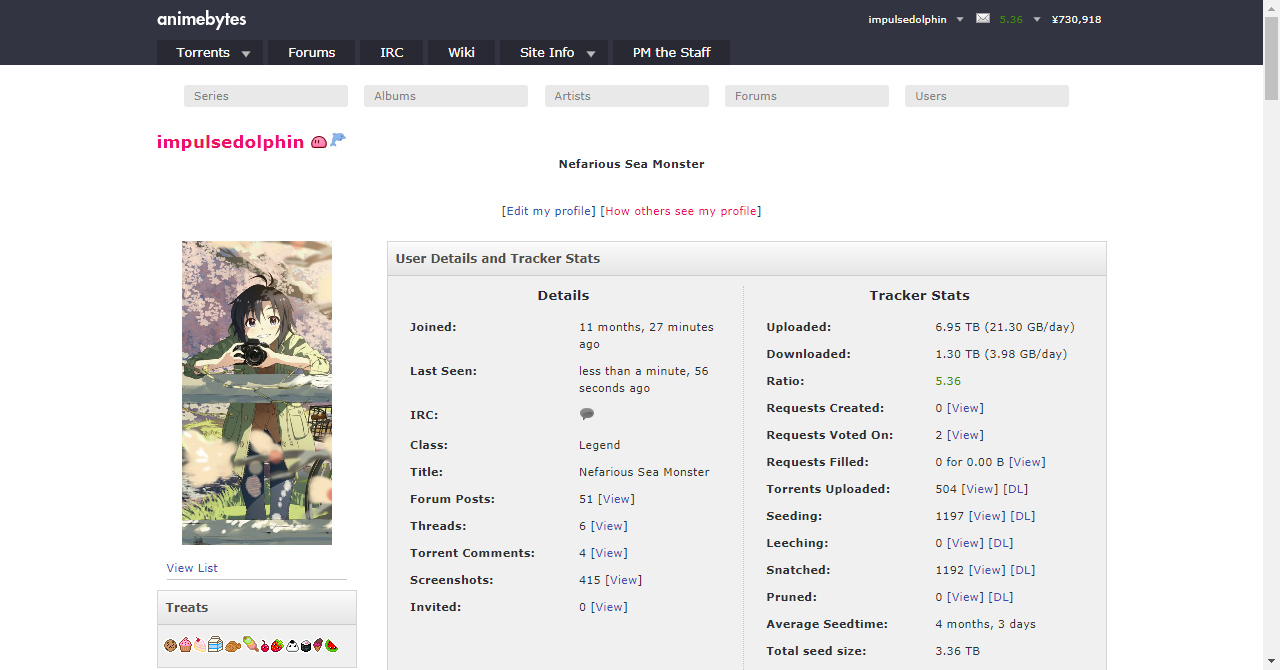Click the impulsedolphin username in header
The height and width of the screenshot is (670, 1280).
pyautogui.click(x=907, y=19)
